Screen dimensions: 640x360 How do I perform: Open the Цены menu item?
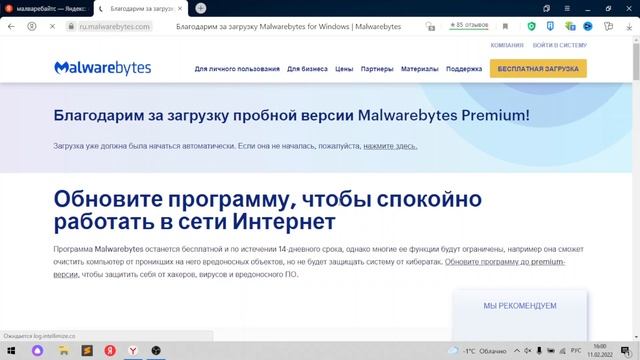[x=344, y=69]
